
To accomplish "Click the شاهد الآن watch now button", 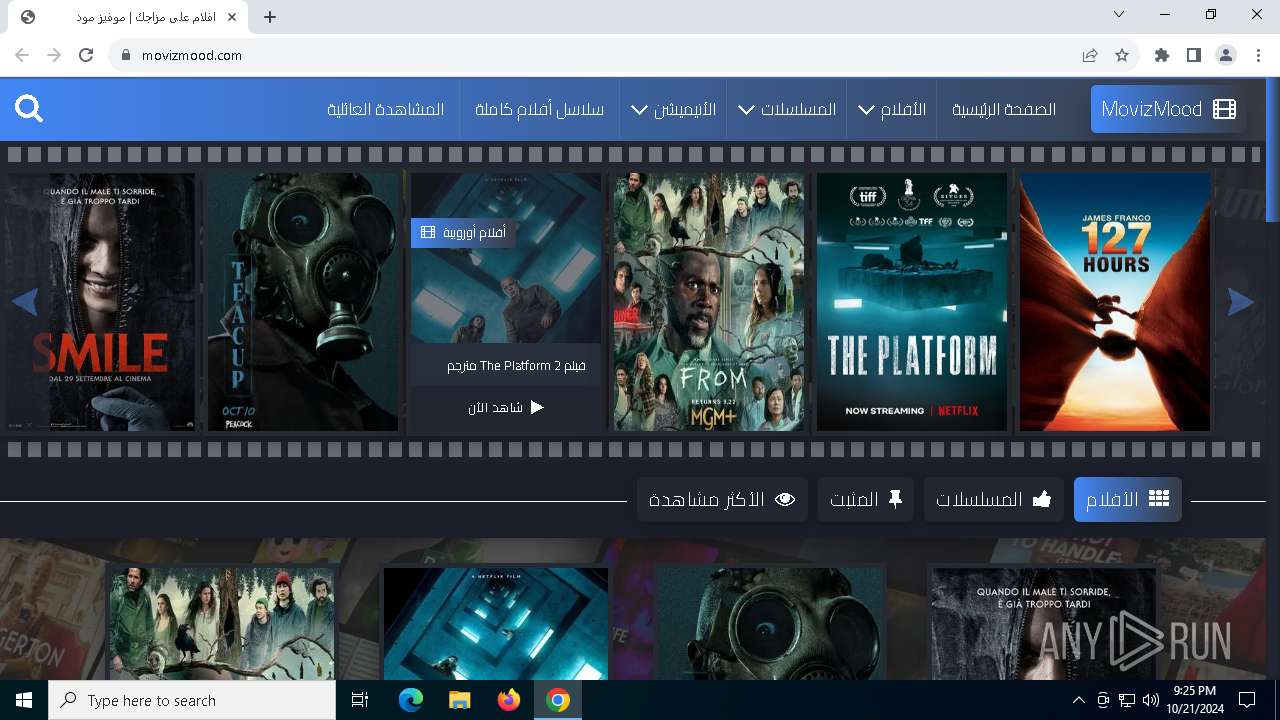I will click(x=506, y=407).
